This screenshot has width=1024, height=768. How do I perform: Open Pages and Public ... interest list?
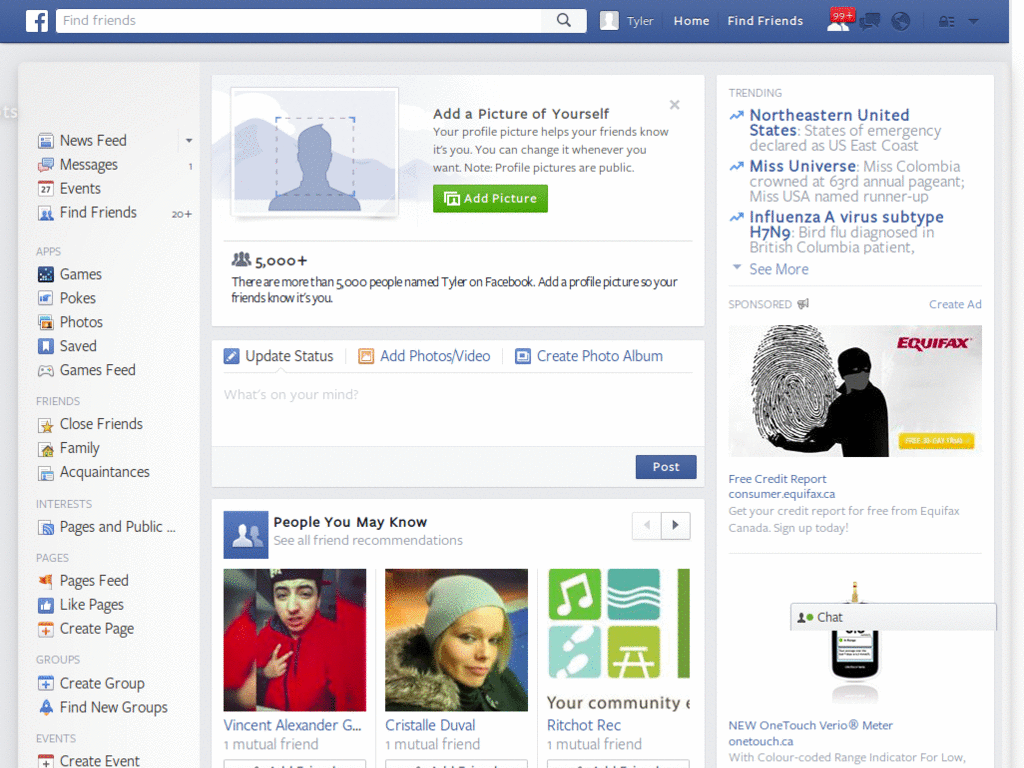coord(118,527)
